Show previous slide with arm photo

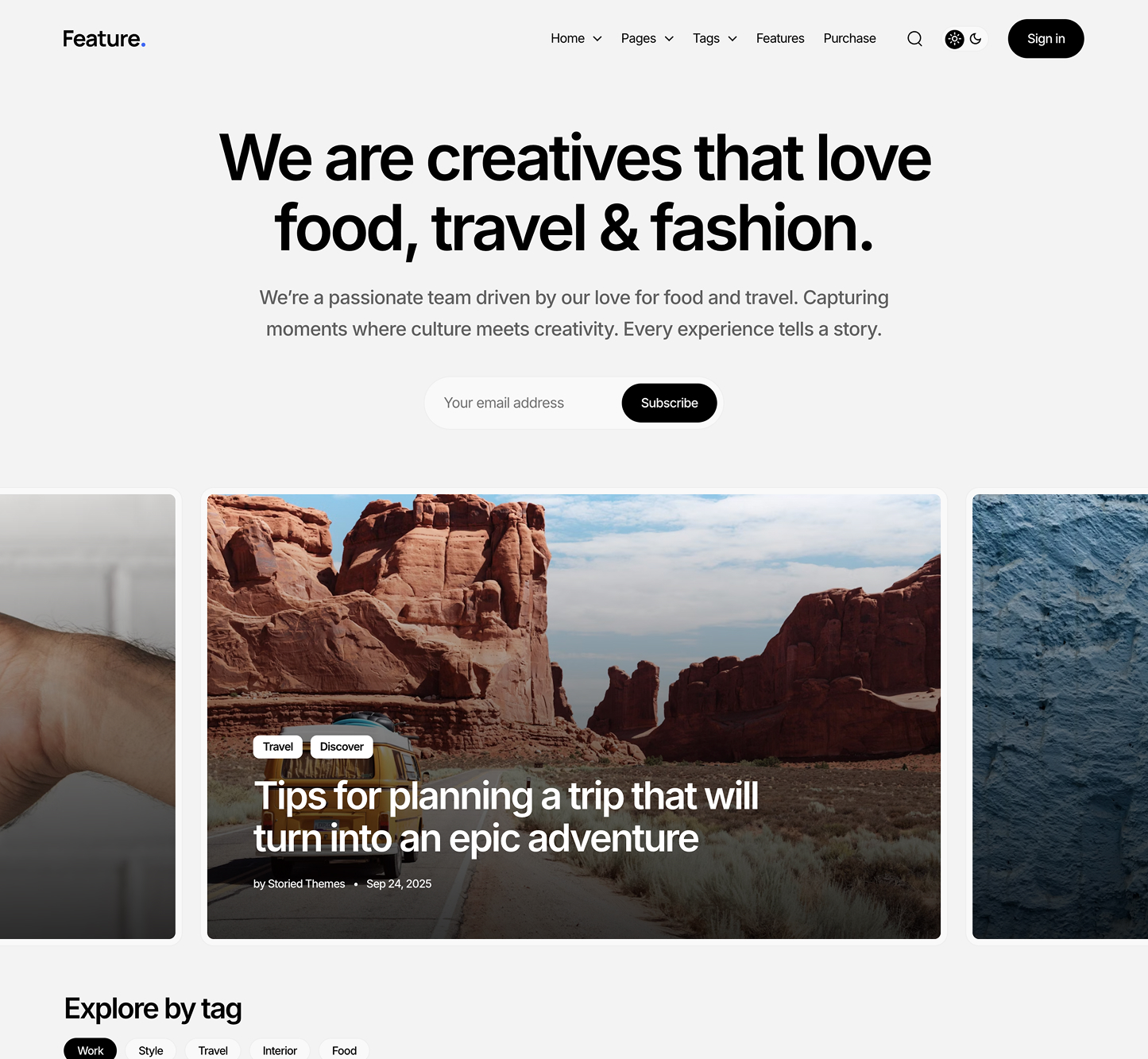tap(87, 717)
